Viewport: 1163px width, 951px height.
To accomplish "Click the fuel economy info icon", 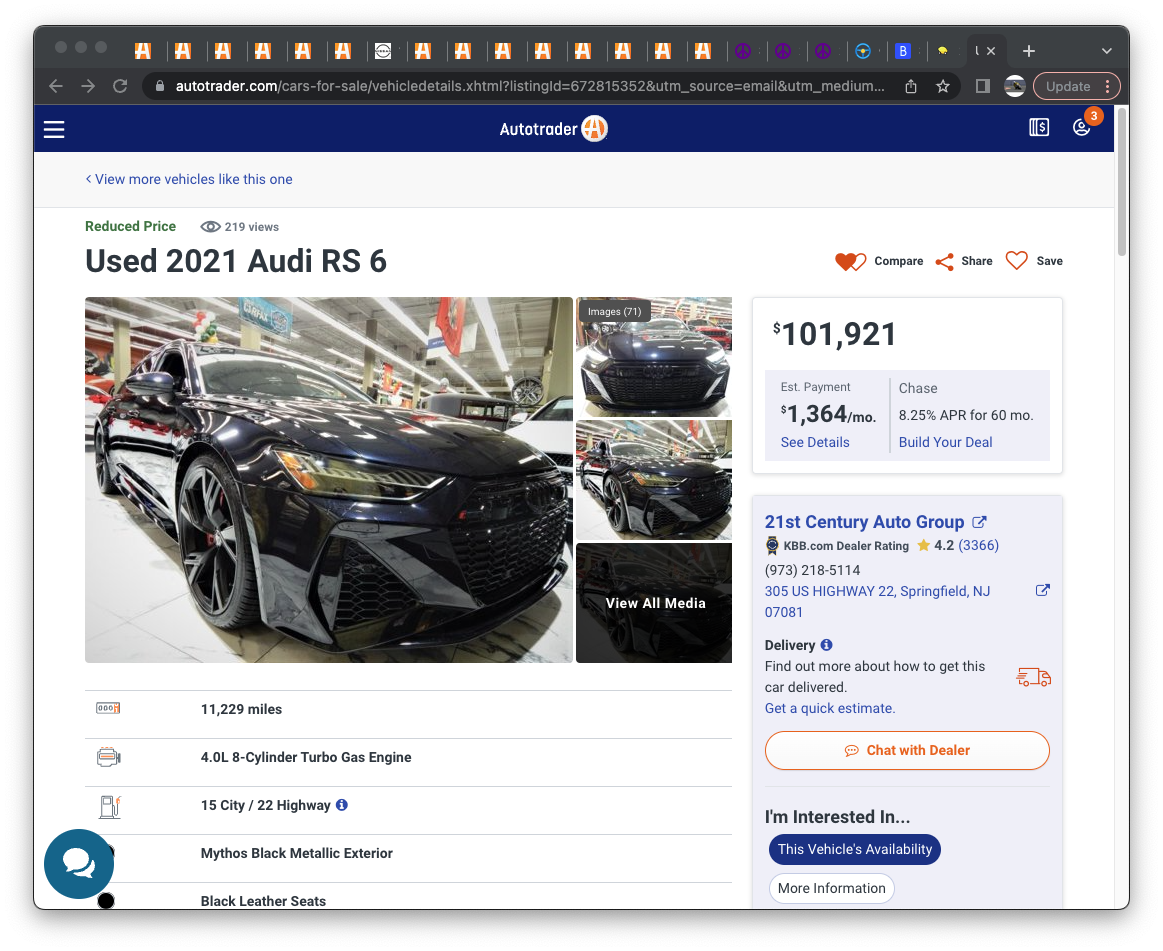I will pos(342,805).
